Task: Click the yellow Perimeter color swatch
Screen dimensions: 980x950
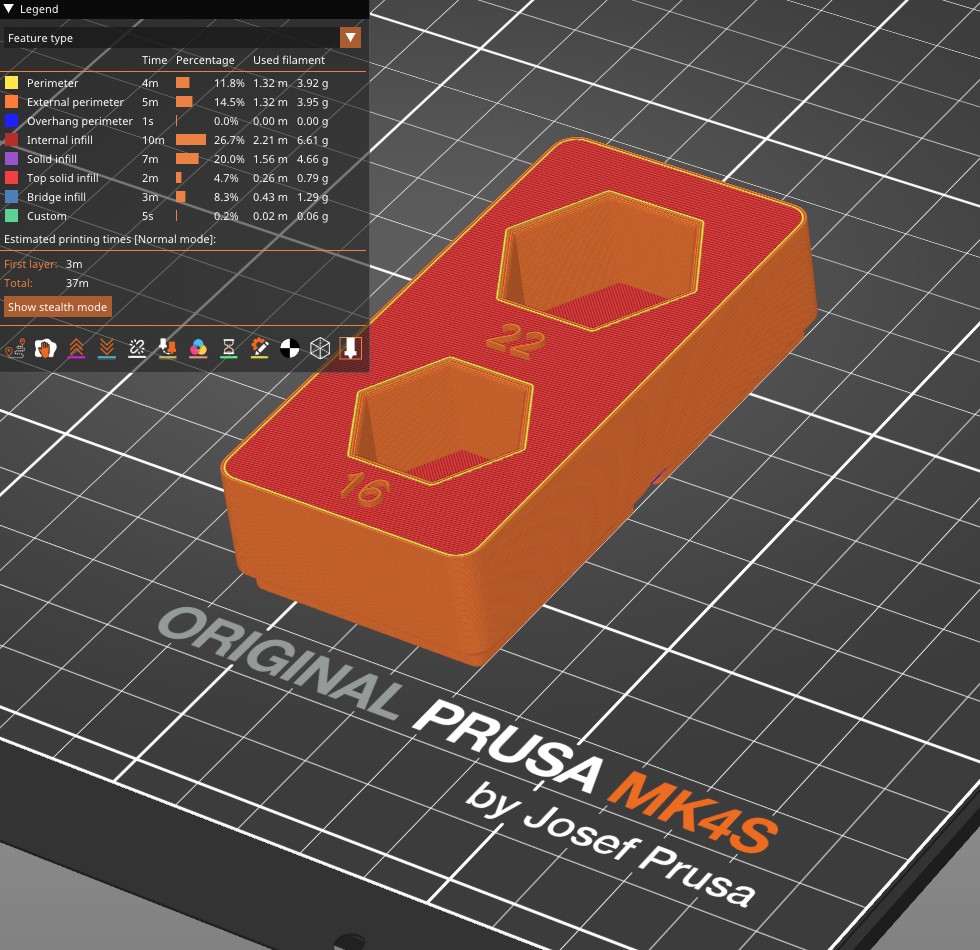Action: [x=11, y=82]
